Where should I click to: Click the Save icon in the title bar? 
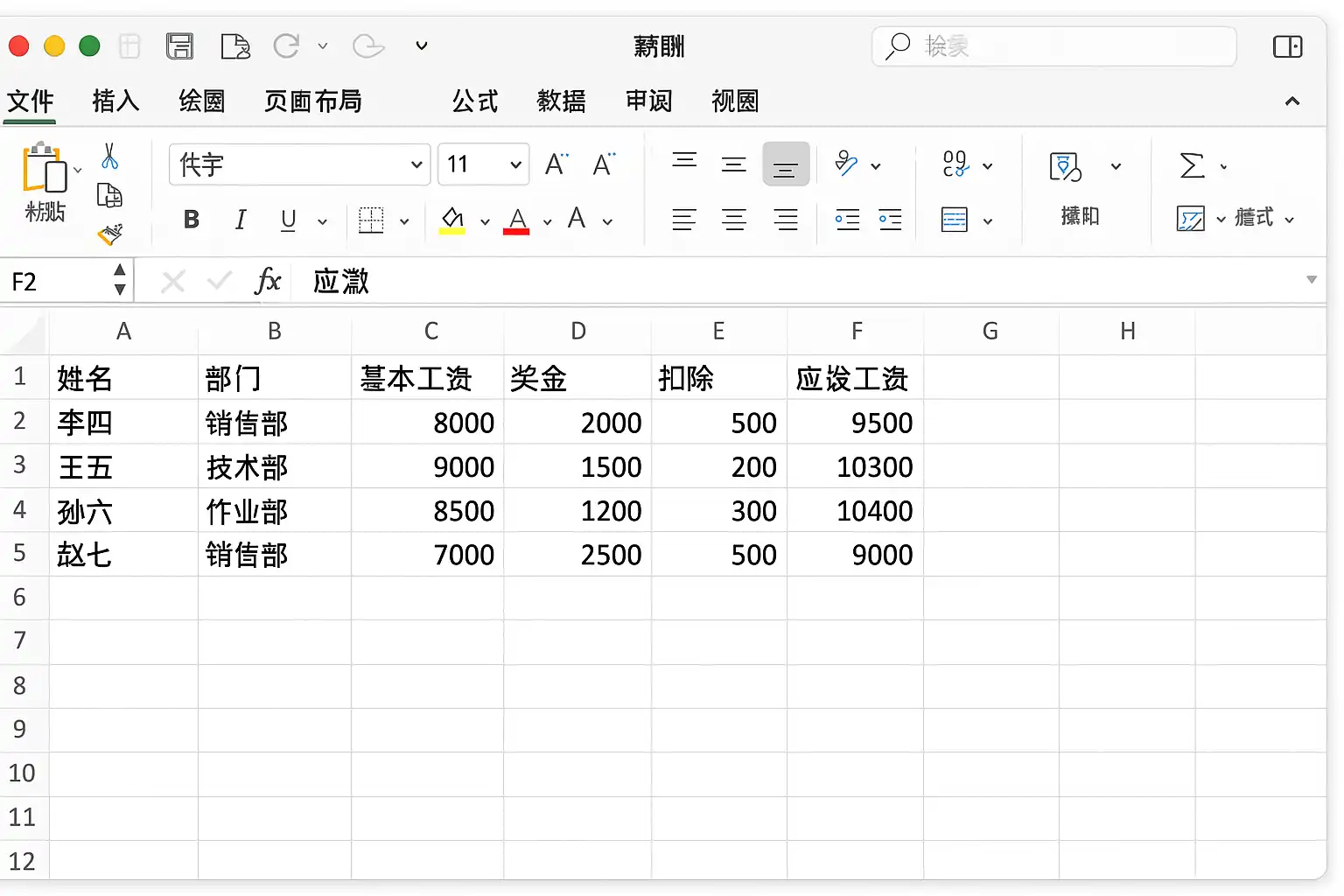[x=179, y=45]
